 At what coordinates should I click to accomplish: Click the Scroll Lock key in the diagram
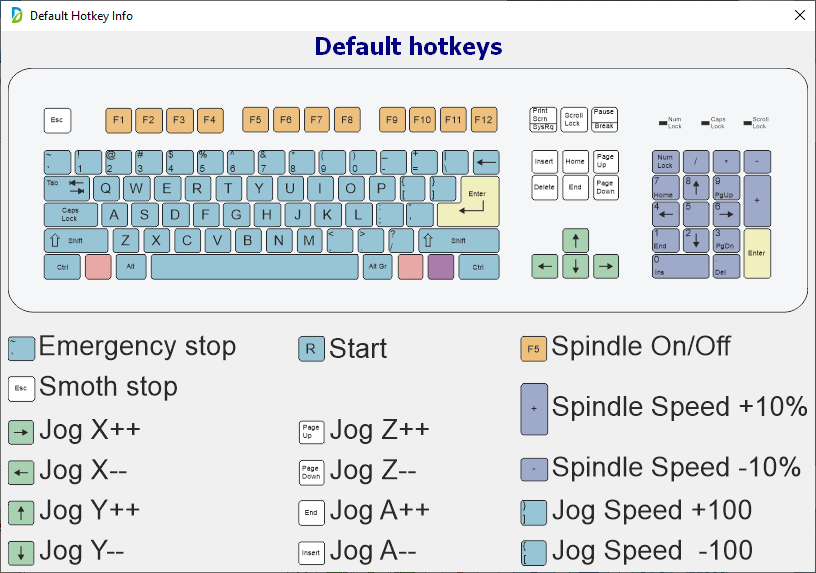point(573,119)
